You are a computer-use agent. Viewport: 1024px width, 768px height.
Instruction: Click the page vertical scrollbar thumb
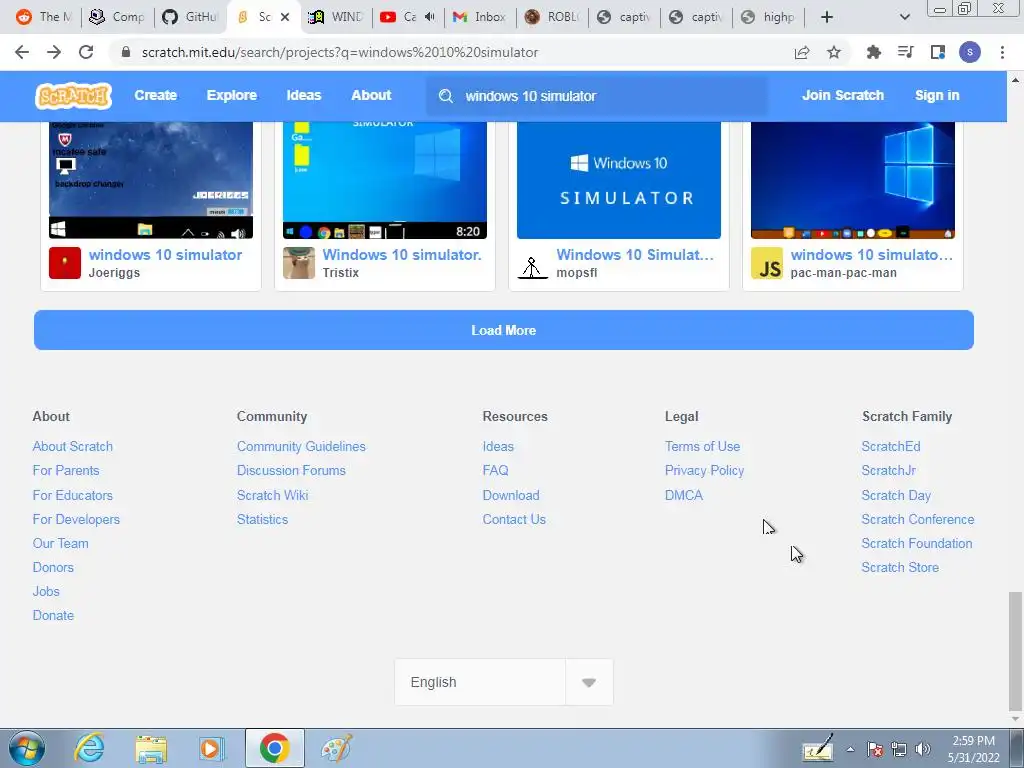click(x=1015, y=650)
